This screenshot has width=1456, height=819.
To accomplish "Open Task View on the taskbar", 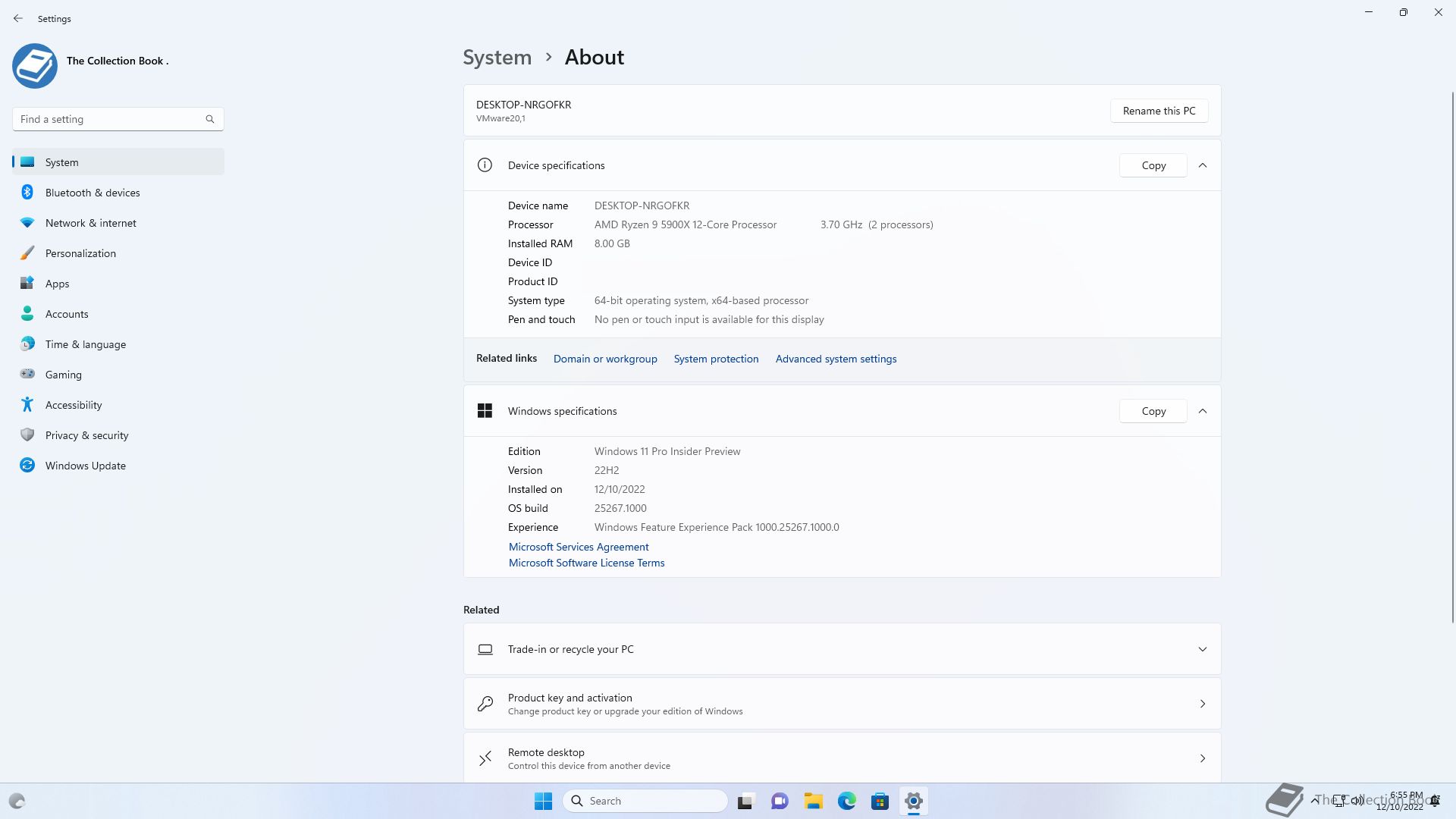I will click(746, 801).
